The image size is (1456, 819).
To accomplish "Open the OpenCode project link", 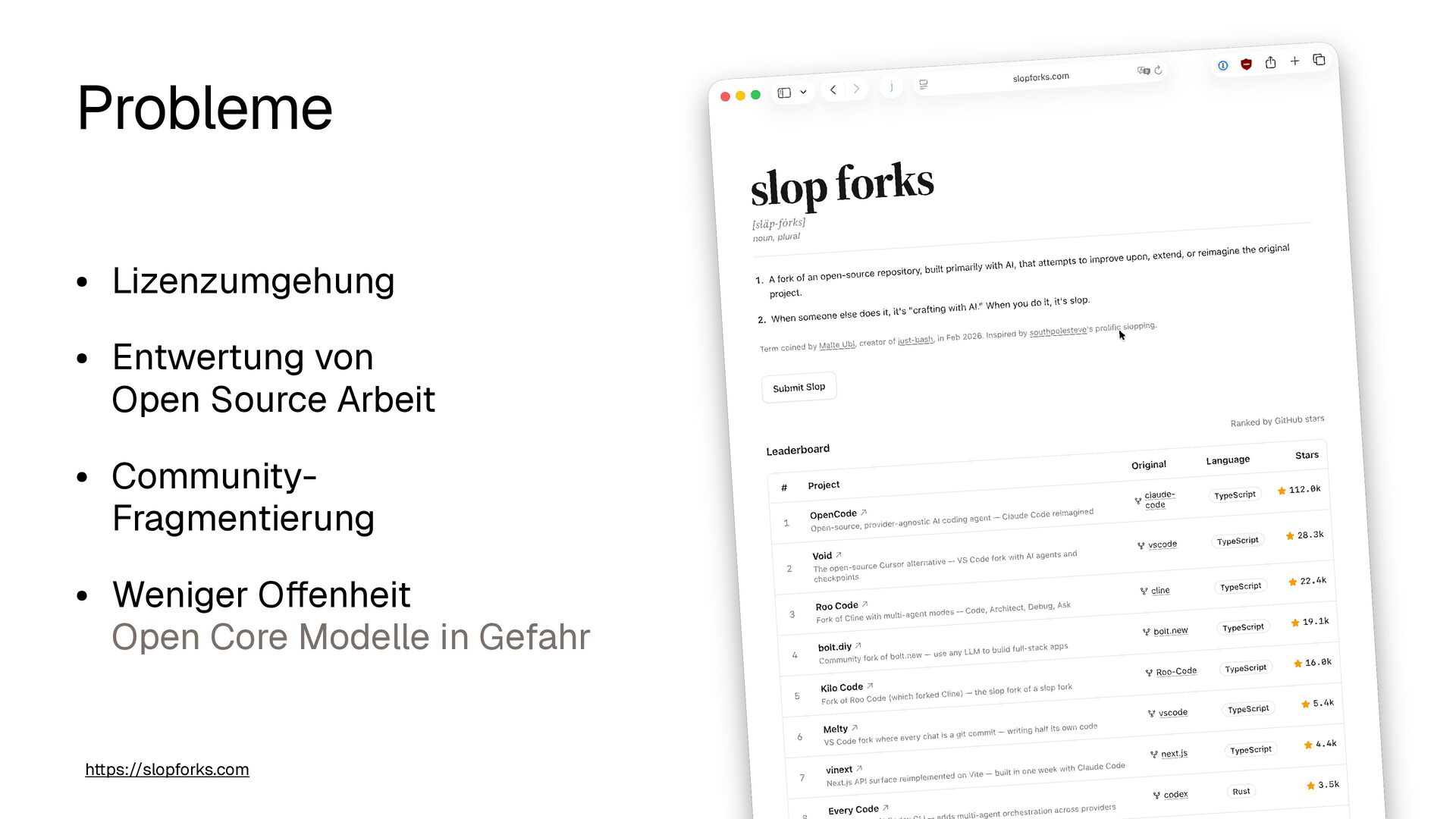I will [833, 514].
